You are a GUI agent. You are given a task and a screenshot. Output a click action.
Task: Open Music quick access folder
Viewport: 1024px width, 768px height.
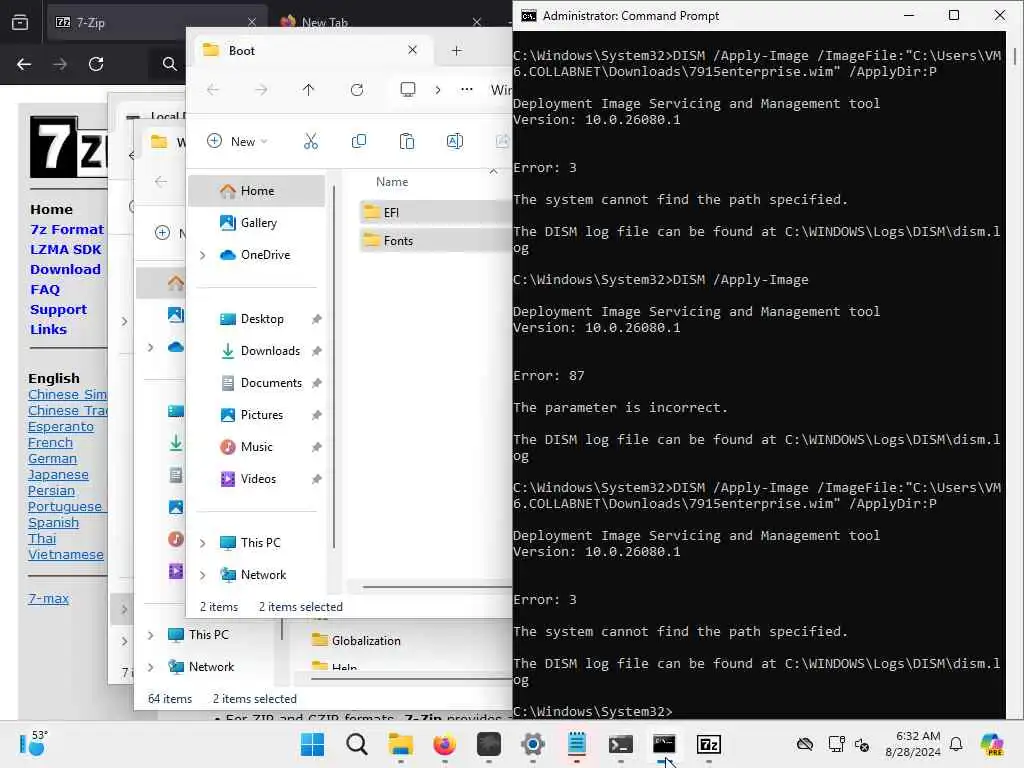click(x=256, y=447)
